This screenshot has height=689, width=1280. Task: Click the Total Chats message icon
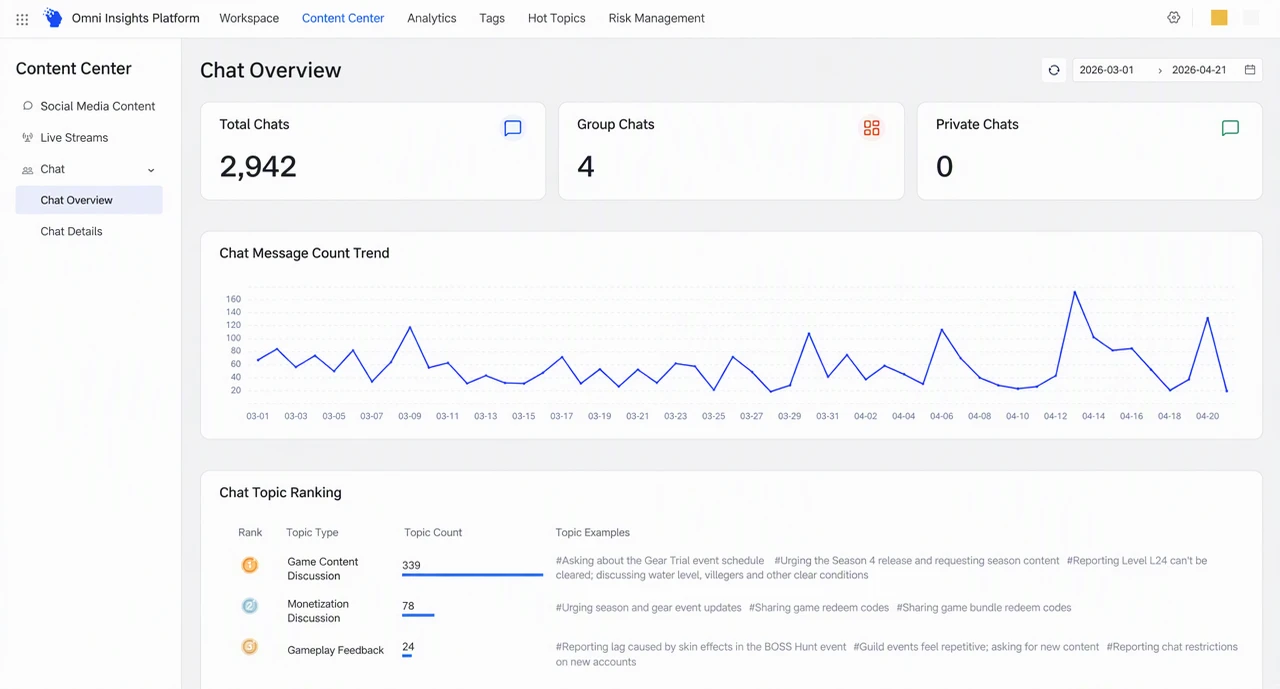tap(513, 128)
